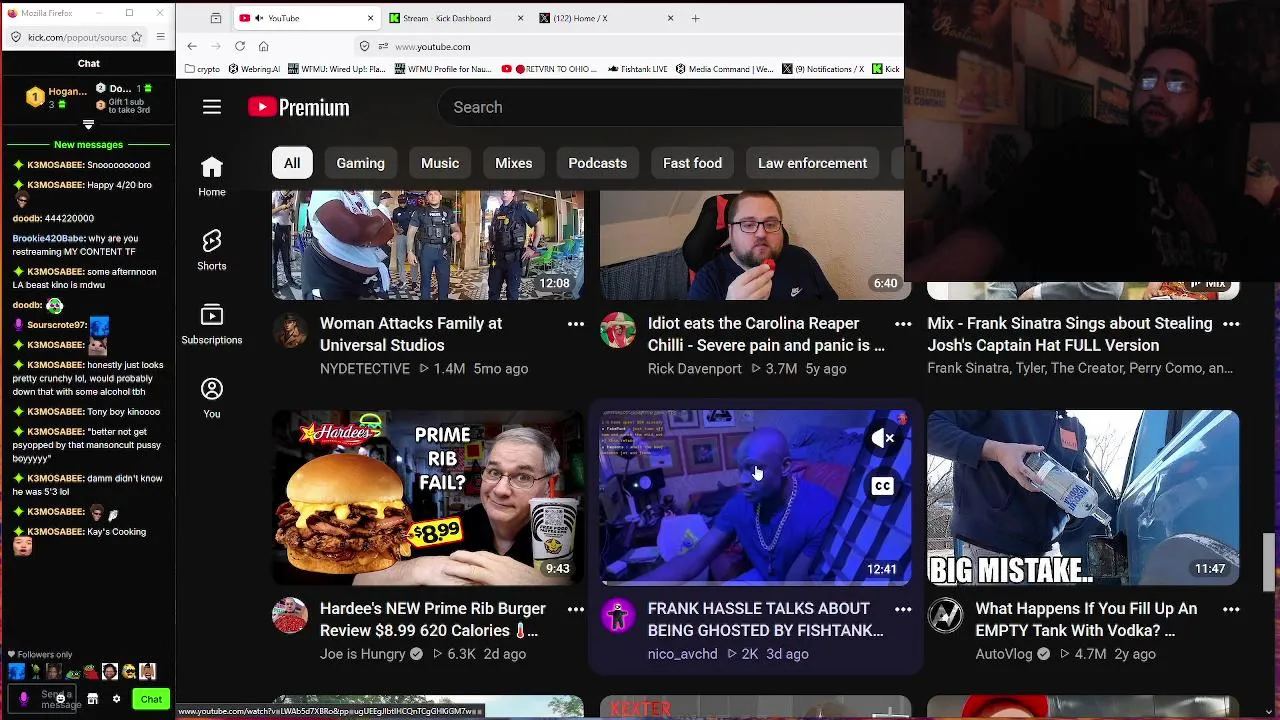
Task: Open the vodka tank BIG MISTAKE thumbnail
Action: tap(1083, 497)
